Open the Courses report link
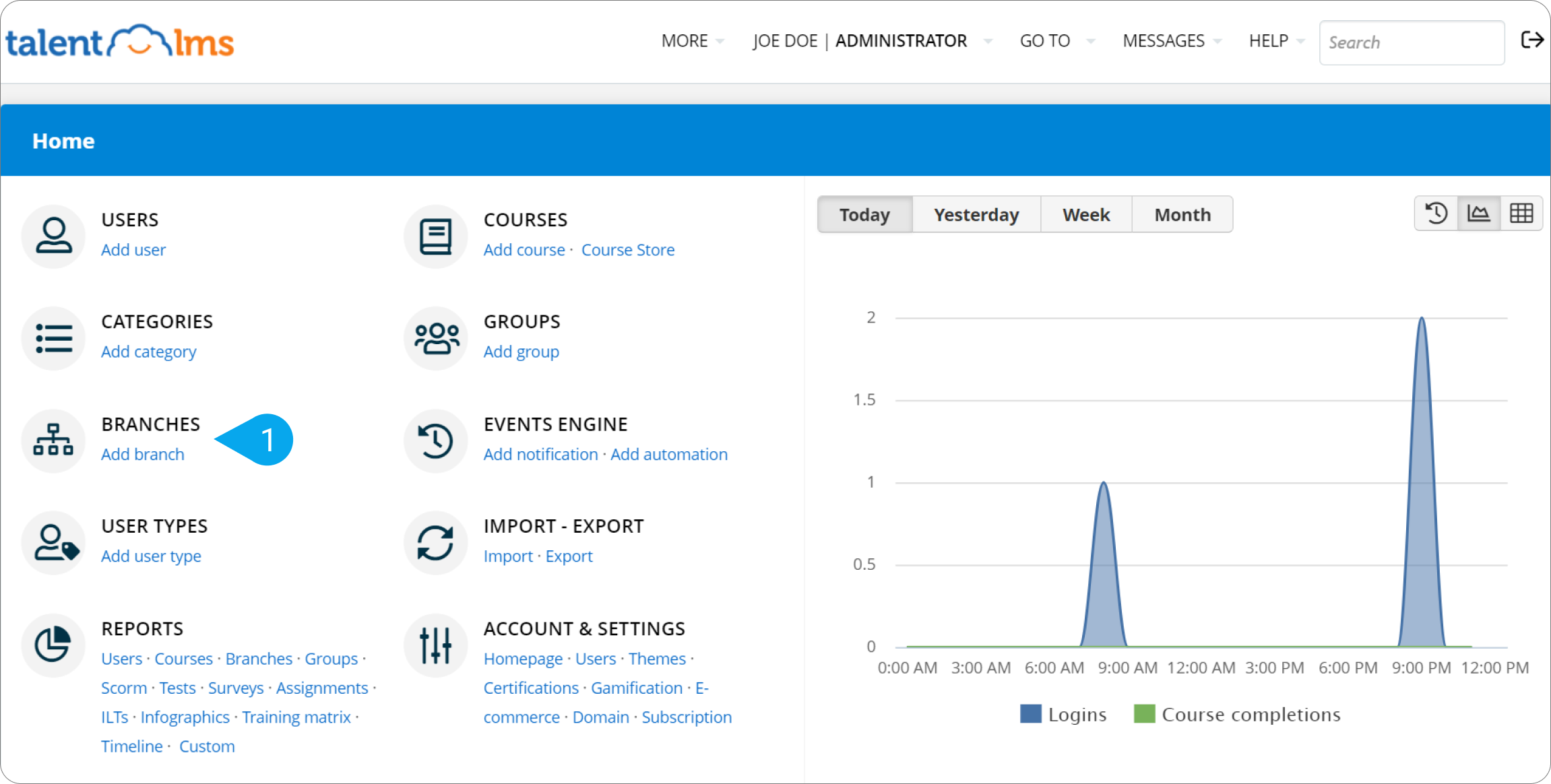Image resolution: width=1551 pixels, height=784 pixels. click(x=184, y=659)
